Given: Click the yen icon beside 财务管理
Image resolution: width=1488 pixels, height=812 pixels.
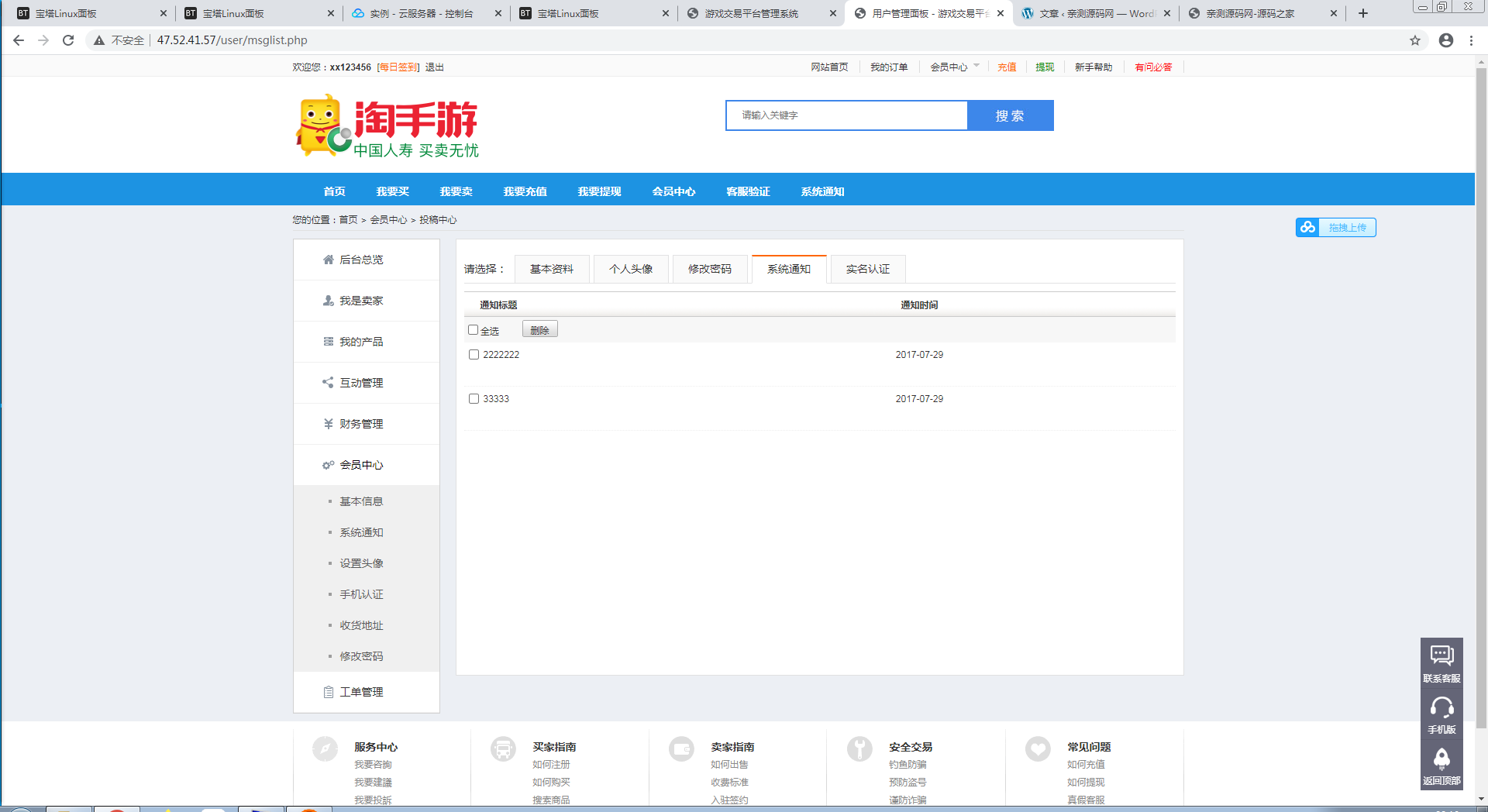Looking at the screenshot, I should click(x=328, y=424).
